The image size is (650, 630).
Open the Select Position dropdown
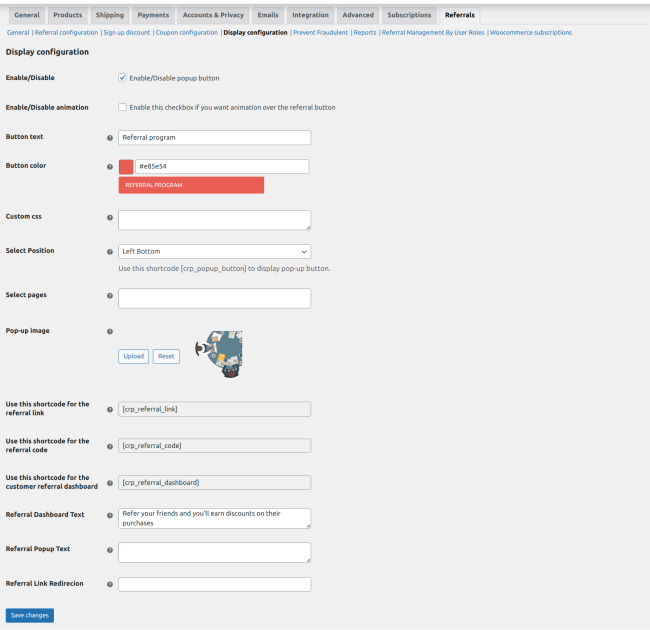tap(214, 252)
